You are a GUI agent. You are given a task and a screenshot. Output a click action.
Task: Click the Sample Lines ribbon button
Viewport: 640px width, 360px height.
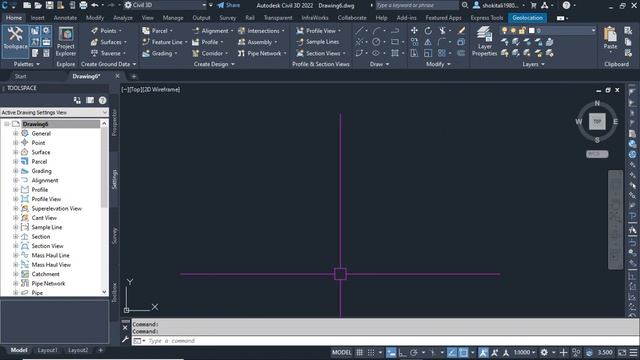pos(318,42)
